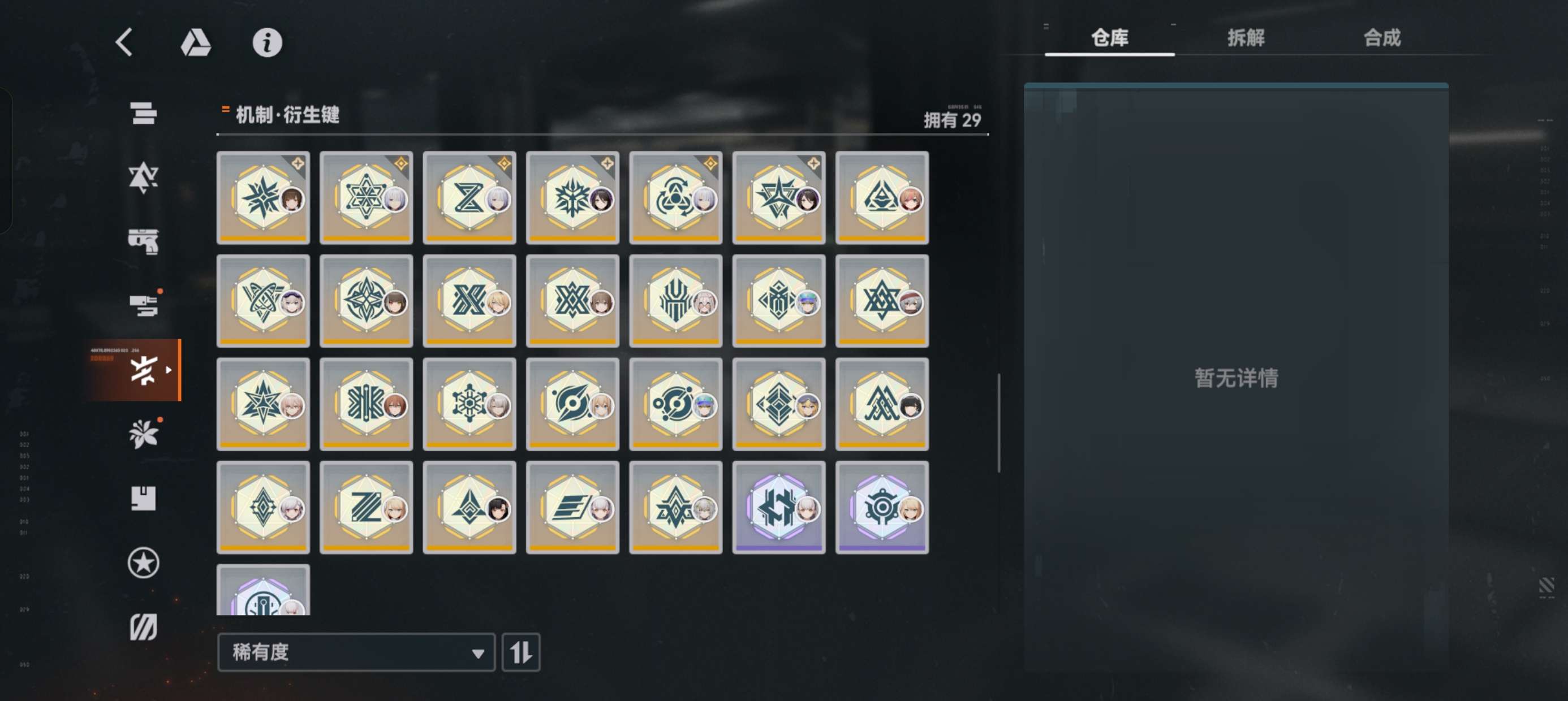Click the dropdown arrow beside 稀有度
Image resolution: width=1568 pixels, height=701 pixels.
point(479,654)
